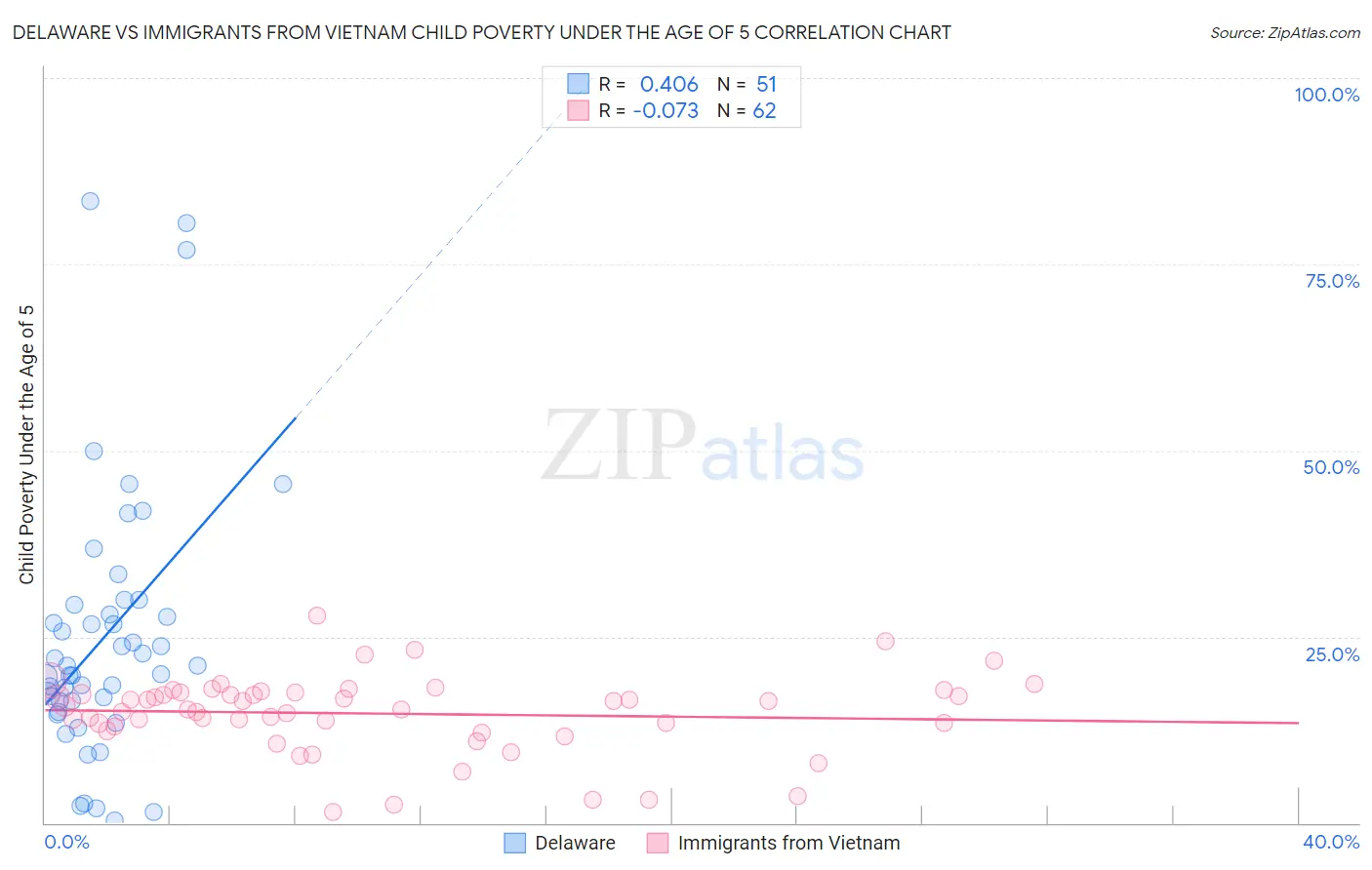The height and width of the screenshot is (870, 1372).
Task: Click the 75.0% y-axis label
Action: point(1332,281)
